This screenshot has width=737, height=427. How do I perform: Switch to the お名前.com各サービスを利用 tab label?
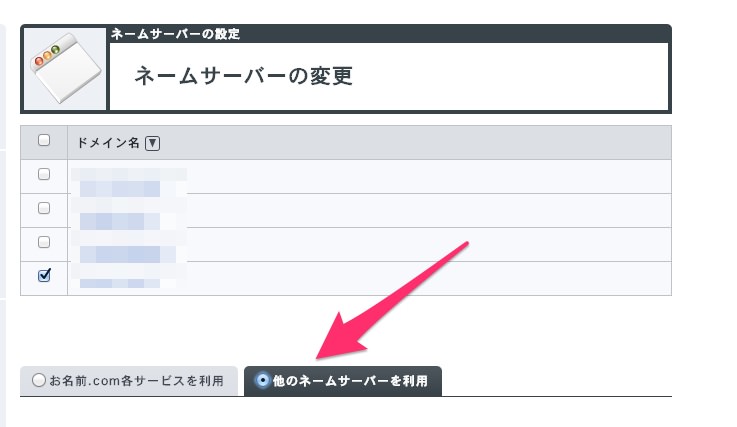click(136, 380)
